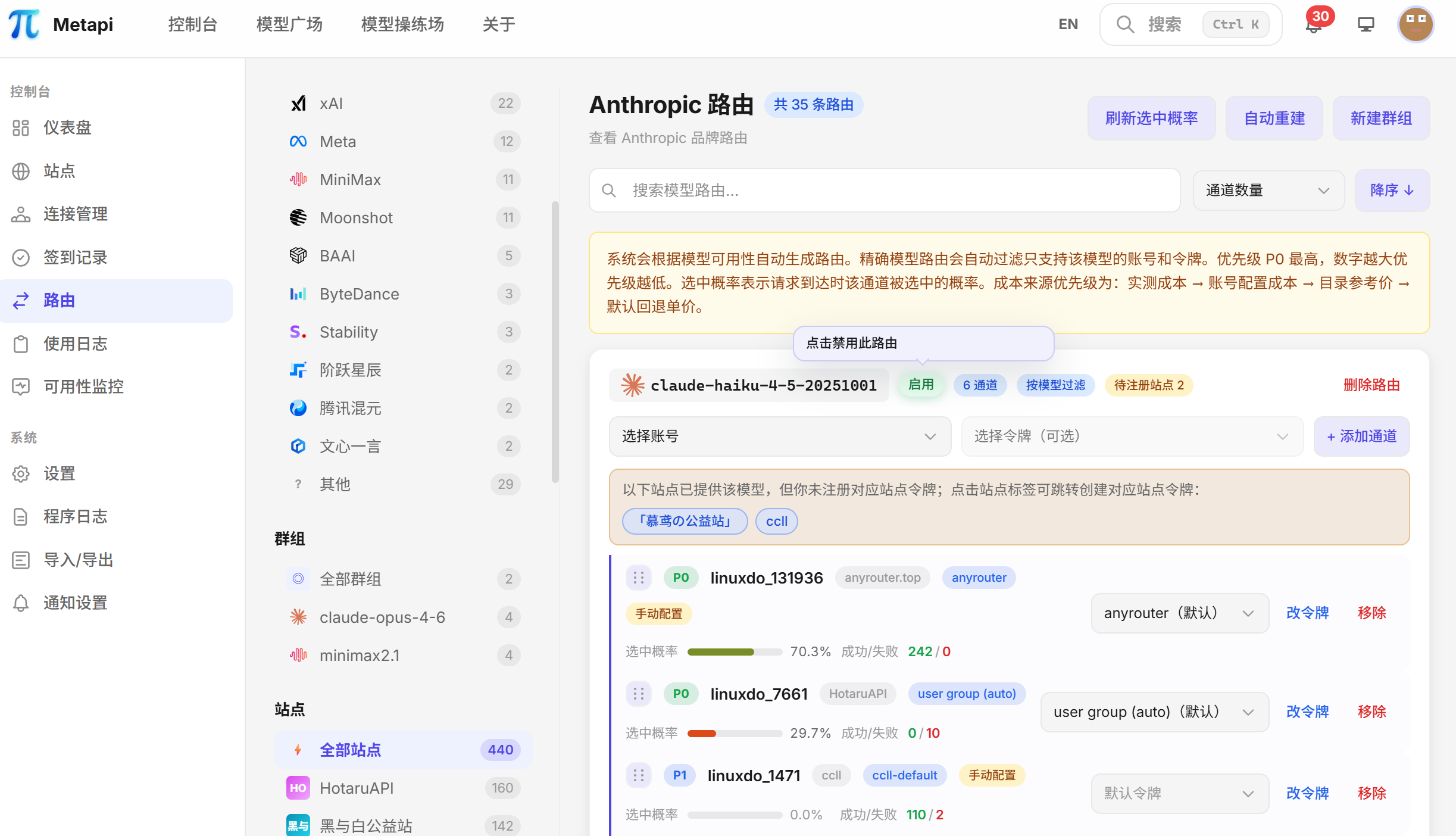This screenshot has height=836, width=1456.
Task: Open 模型广场 top navigation item
Action: [x=289, y=24]
